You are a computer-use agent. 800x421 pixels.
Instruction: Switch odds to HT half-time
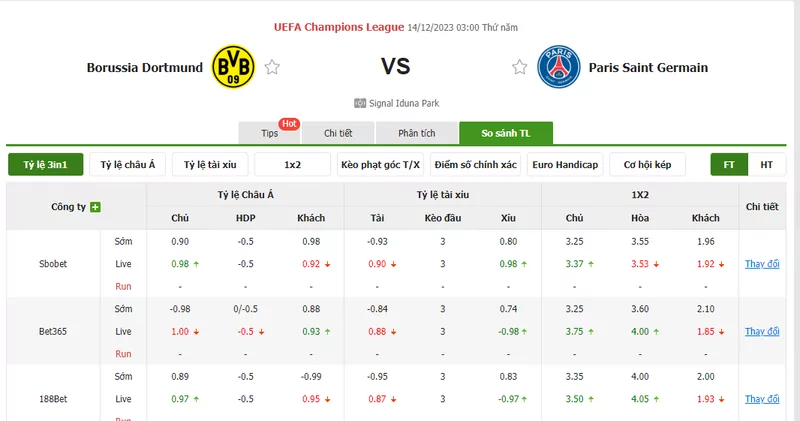pos(766,165)
